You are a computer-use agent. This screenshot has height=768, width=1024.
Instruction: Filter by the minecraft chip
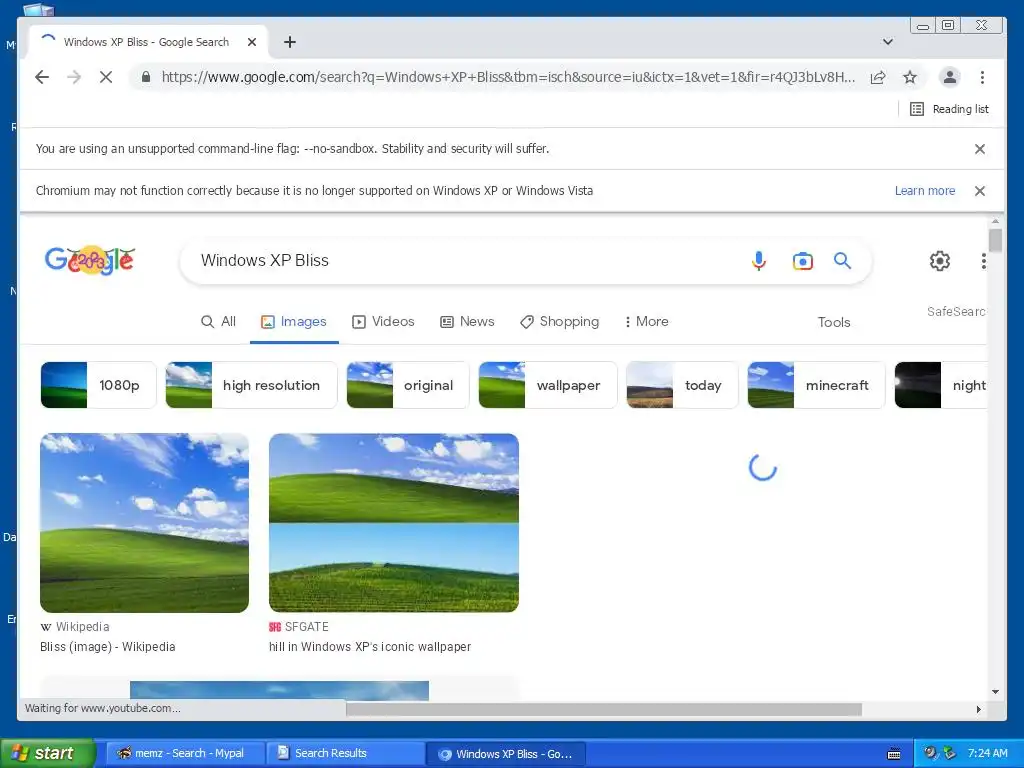click(x=816, y=385)
